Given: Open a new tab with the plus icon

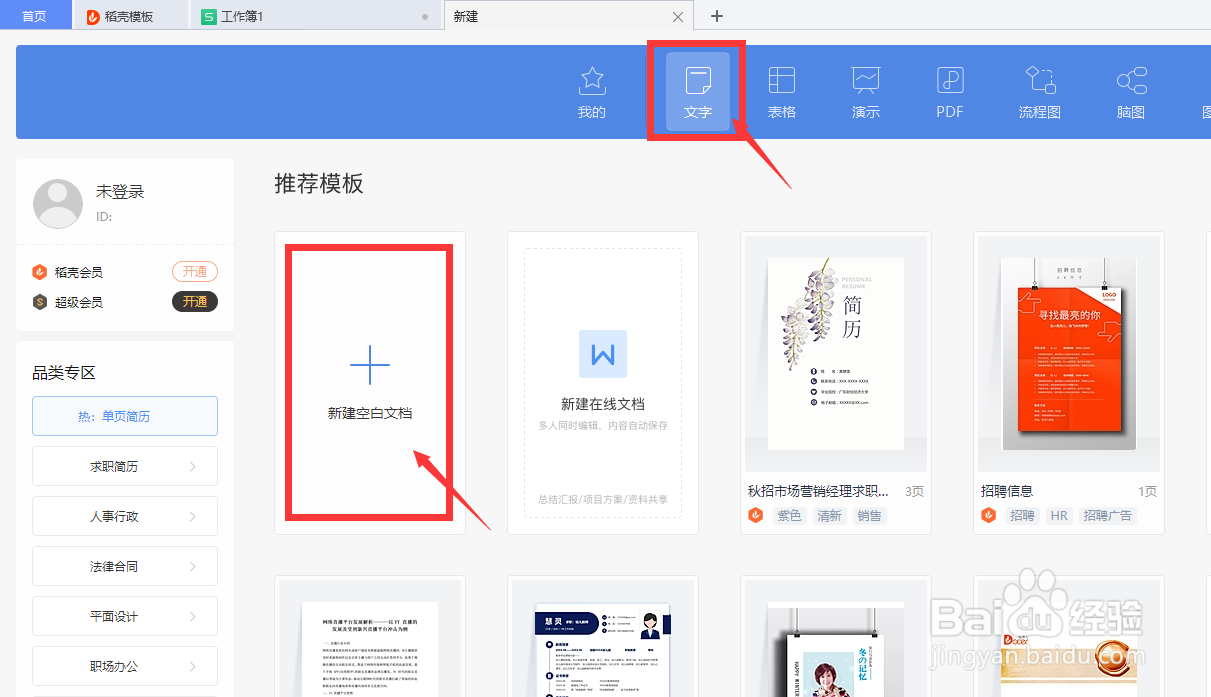Looking at the screenshot, I should [715, 16].
